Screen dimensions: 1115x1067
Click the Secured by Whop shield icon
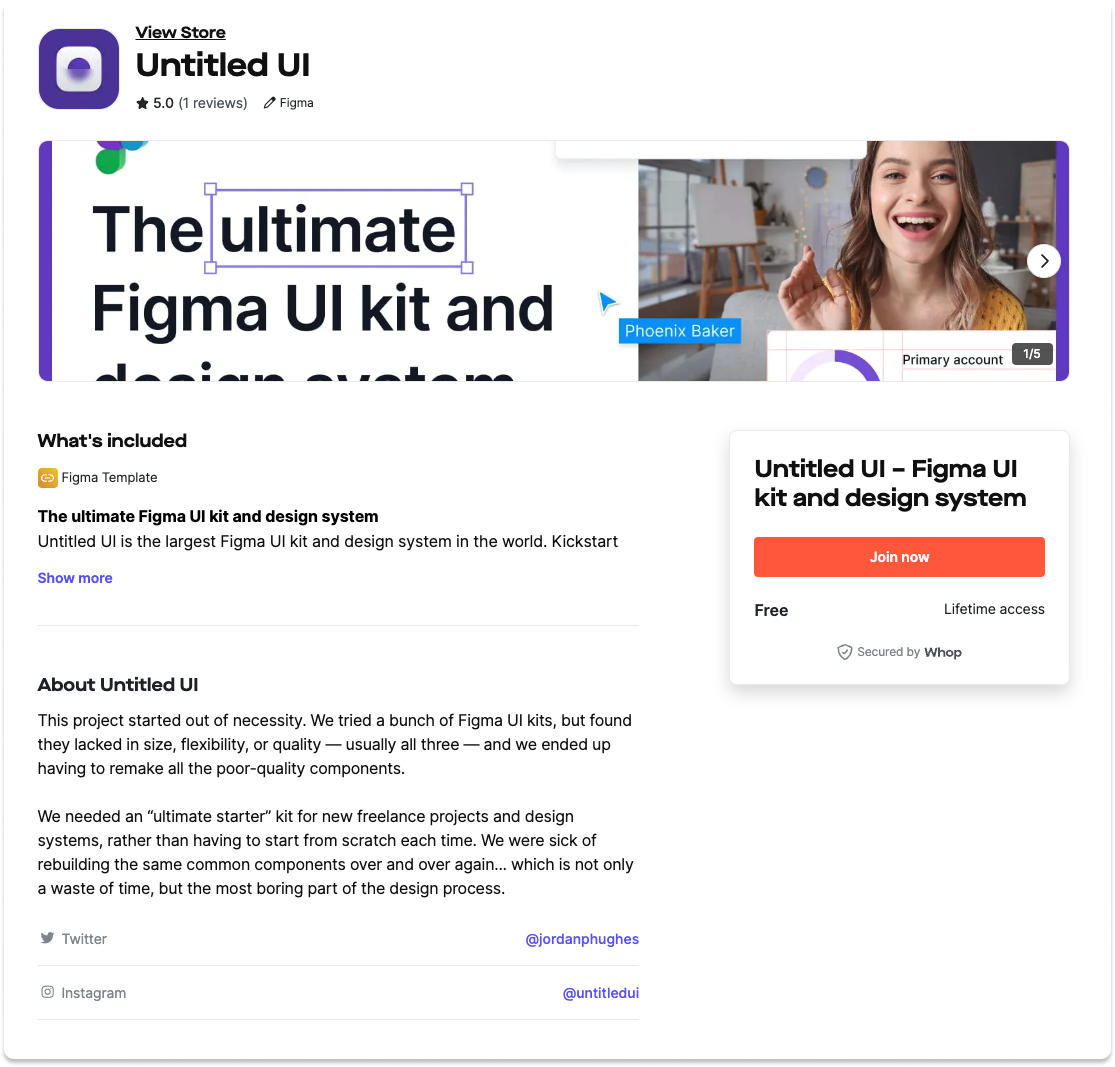tap(844, 652)
